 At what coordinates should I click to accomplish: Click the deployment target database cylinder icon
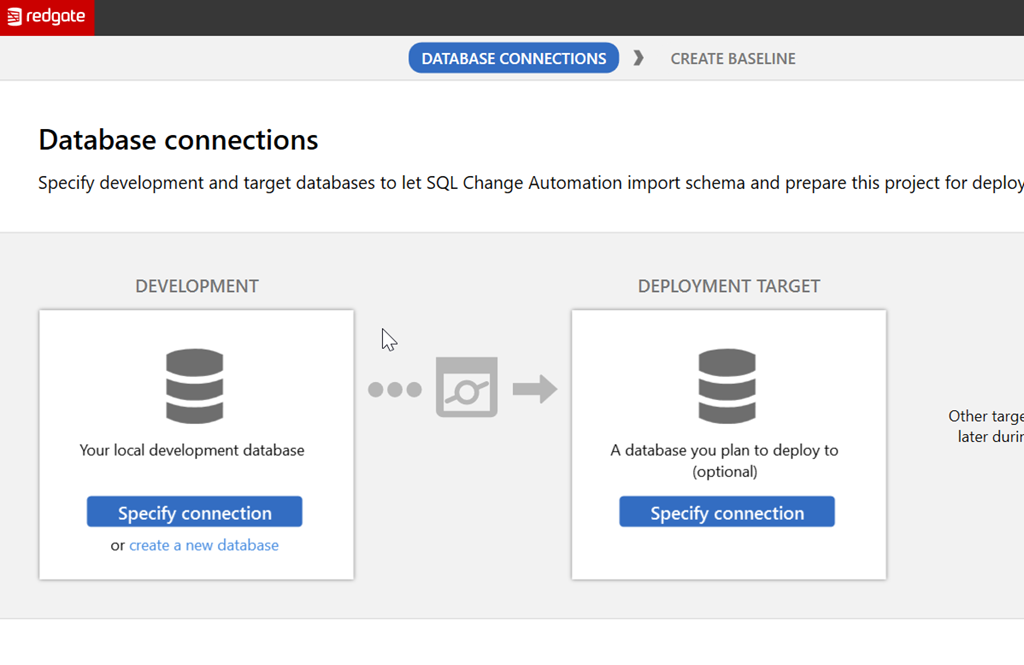coord(727,386)
